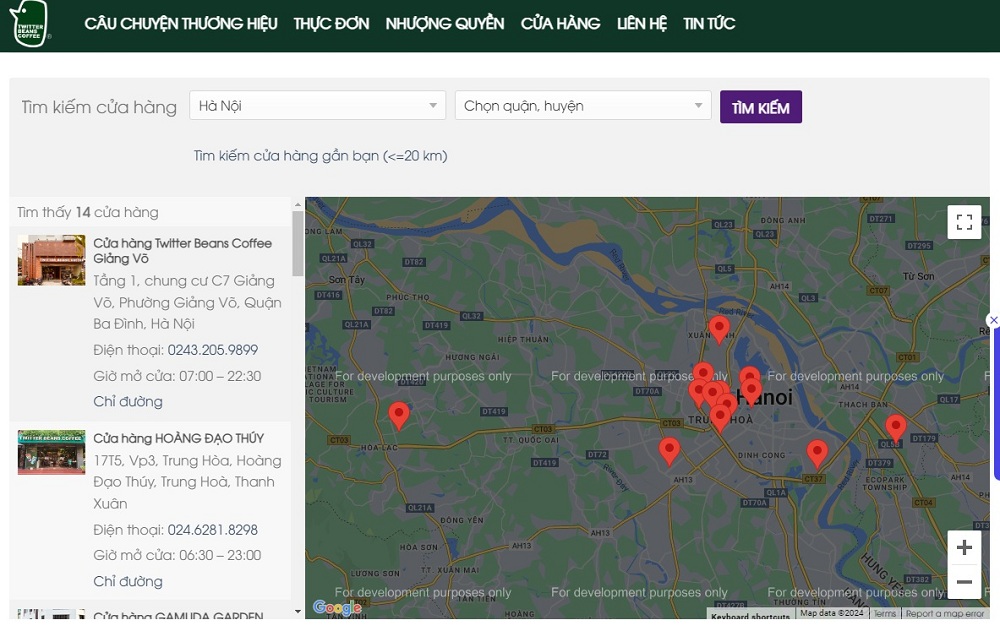Select Cửa hàng Twitter Beans Coffee Giảng Võ title
The width and height of the screenshot is (1000, 631).
coord(182,251)
